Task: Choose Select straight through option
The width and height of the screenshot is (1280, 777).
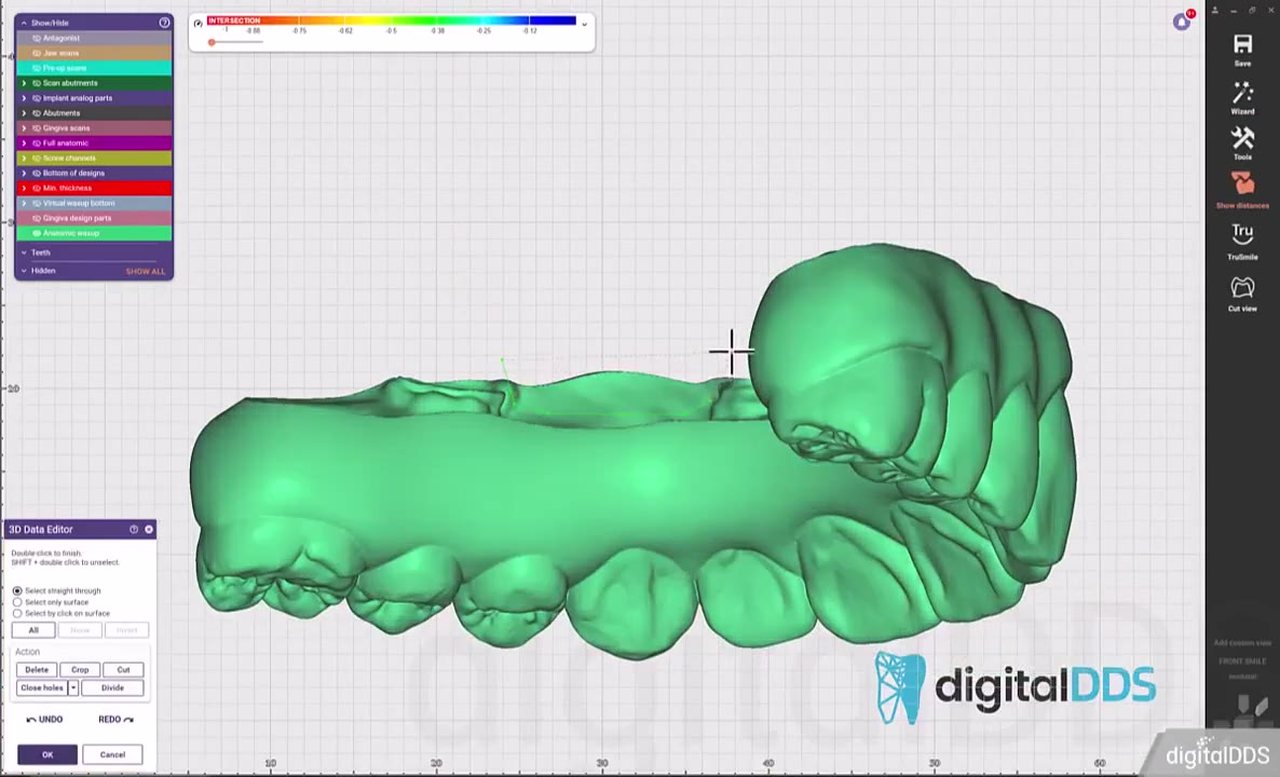Action: coord(17,591)
